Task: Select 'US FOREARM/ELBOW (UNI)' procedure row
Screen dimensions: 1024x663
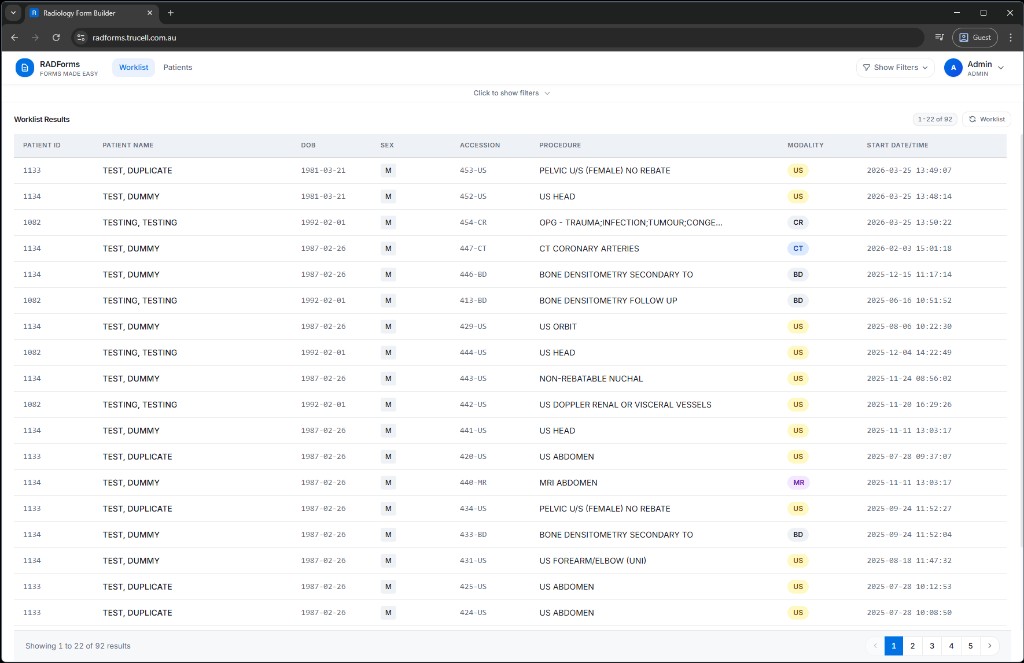Action: 510,560
